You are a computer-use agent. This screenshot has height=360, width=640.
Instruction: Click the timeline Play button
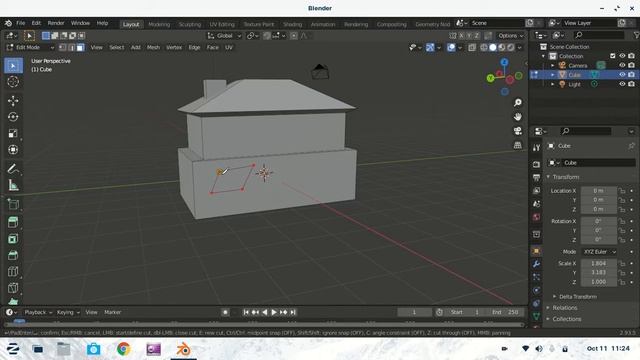[x=274, y=312]
